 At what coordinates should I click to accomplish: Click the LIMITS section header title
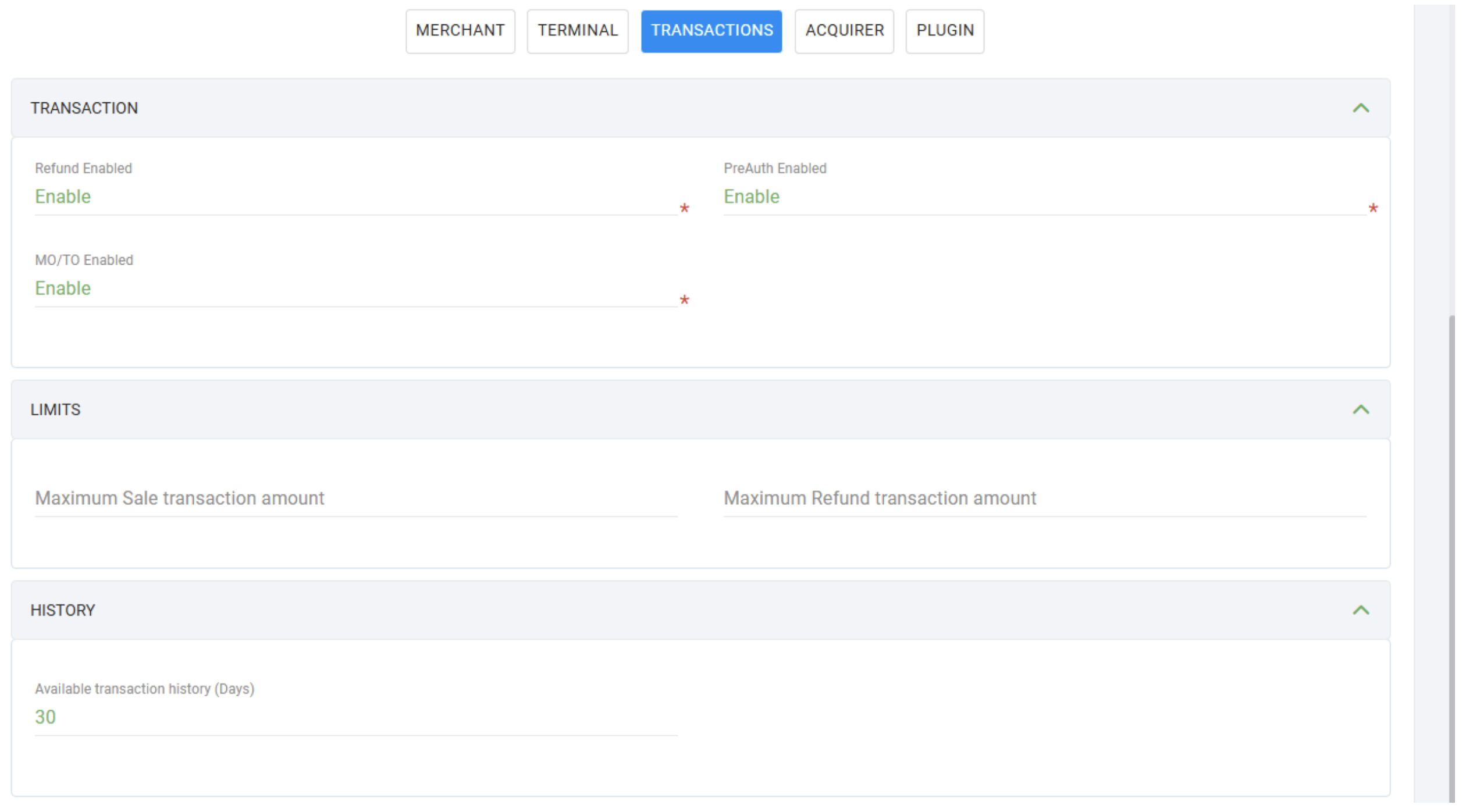pos(55,410)
